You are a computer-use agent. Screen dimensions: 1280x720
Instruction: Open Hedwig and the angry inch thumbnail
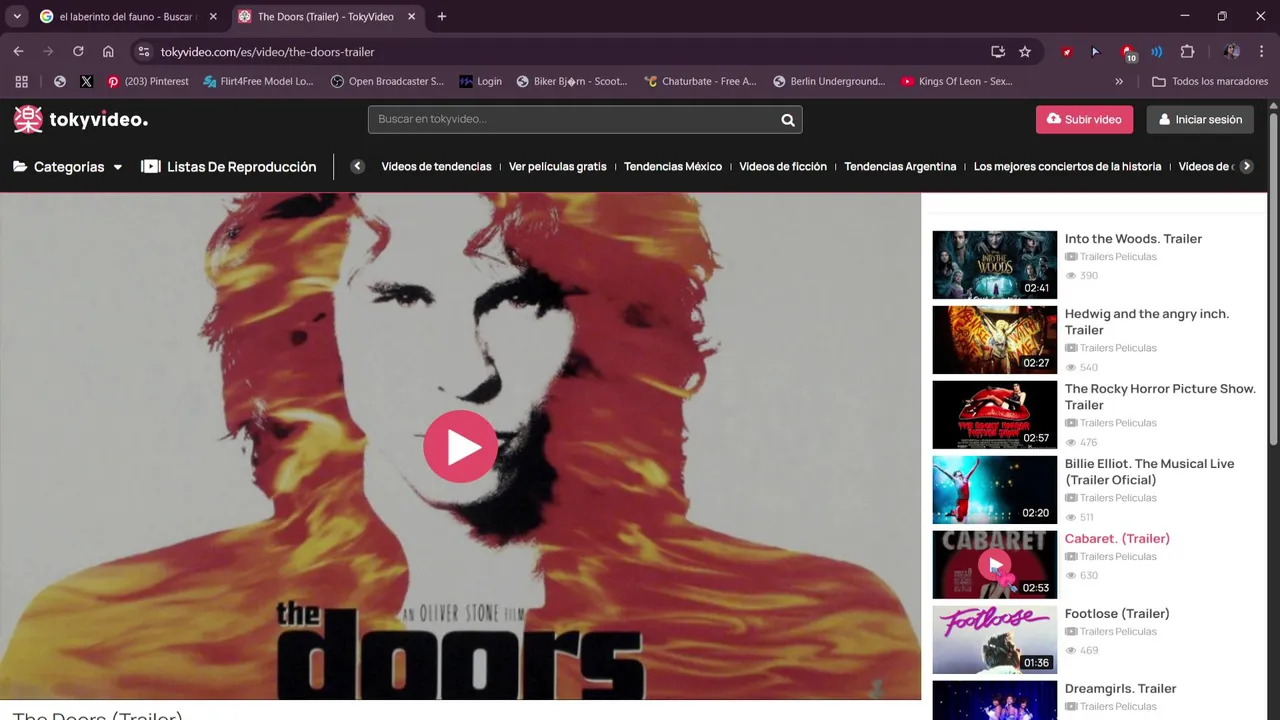coord(994,340)
